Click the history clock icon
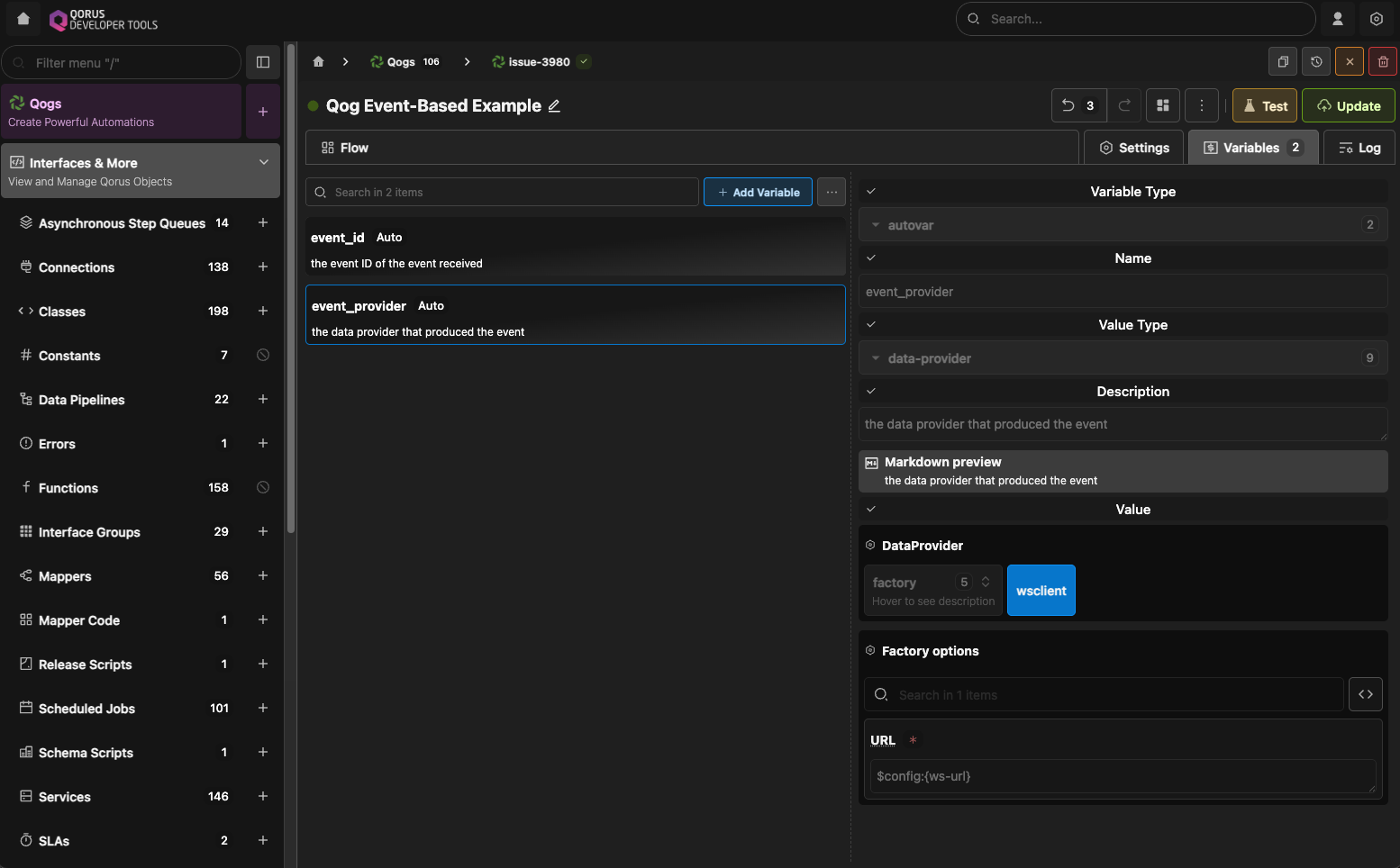The height and width of the screenshot is (868, 1400). [x=1316, y=62]
